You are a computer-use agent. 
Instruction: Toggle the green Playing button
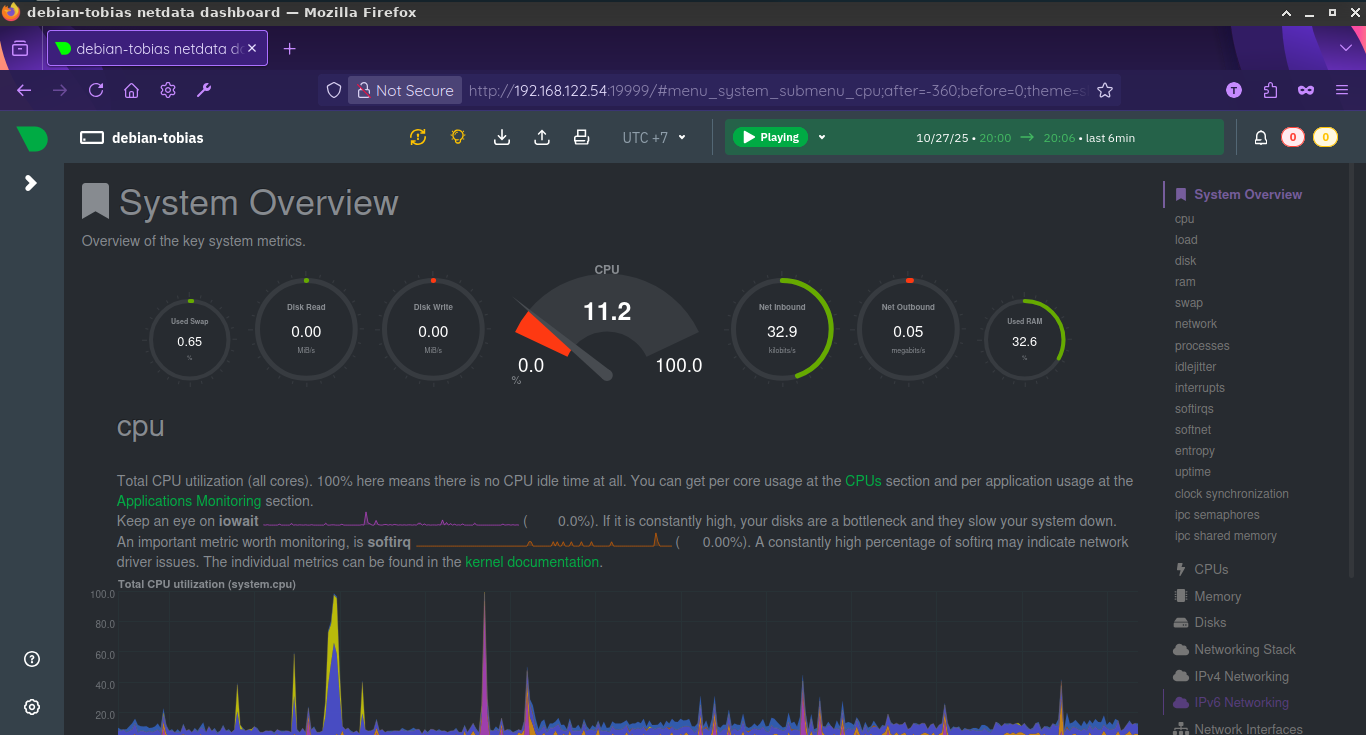(770, 137)
